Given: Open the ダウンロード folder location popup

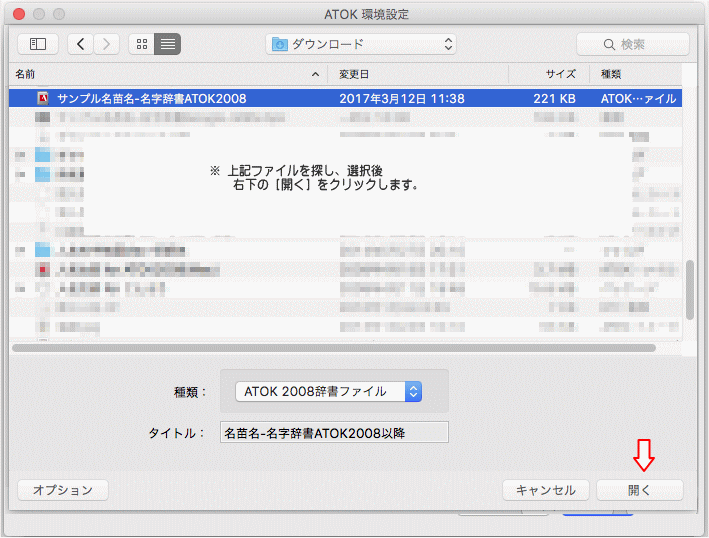Looking at the screenshot, I should coord(361,44).
